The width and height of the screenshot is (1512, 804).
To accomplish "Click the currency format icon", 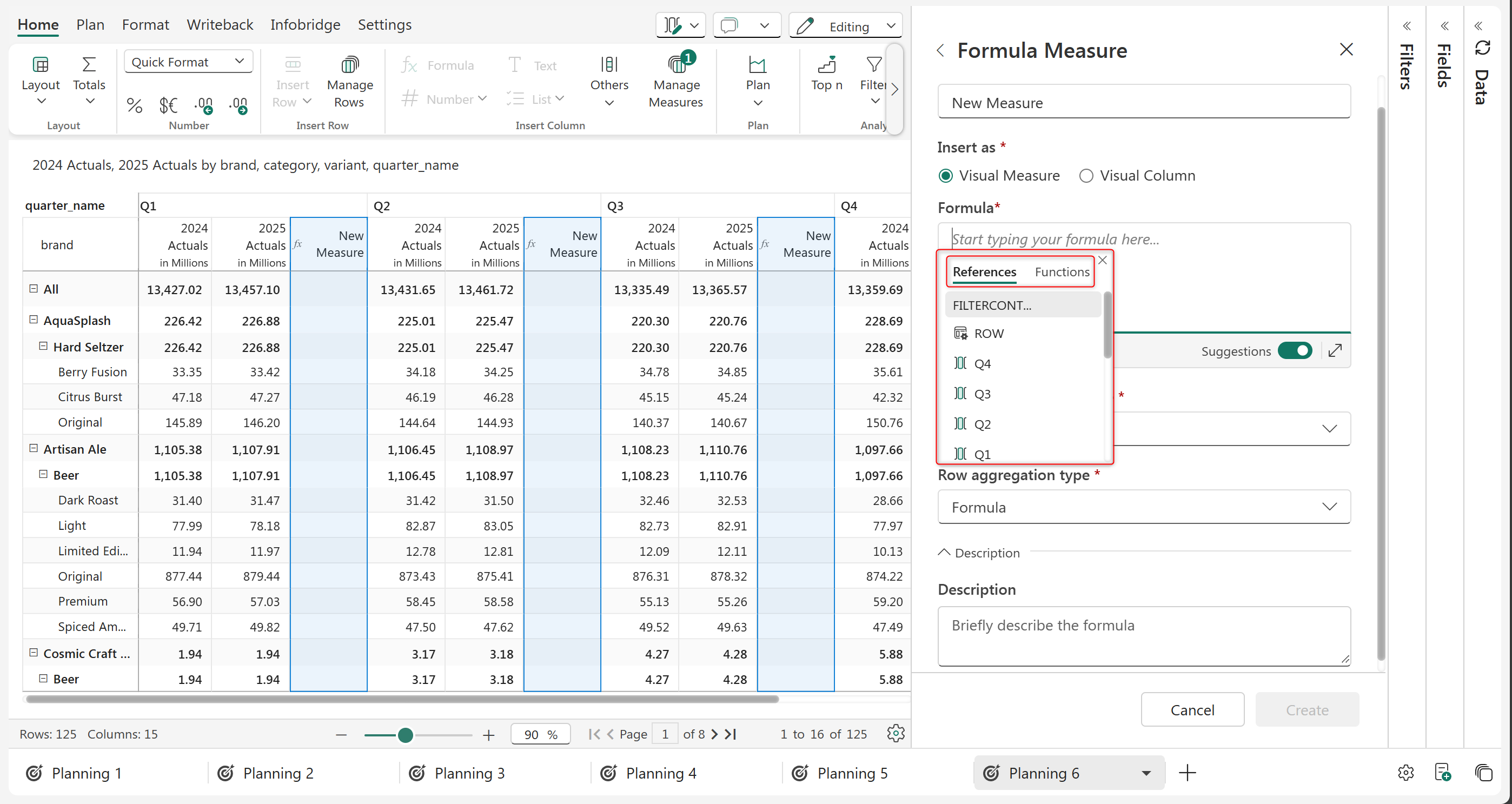I will [168, 105].
